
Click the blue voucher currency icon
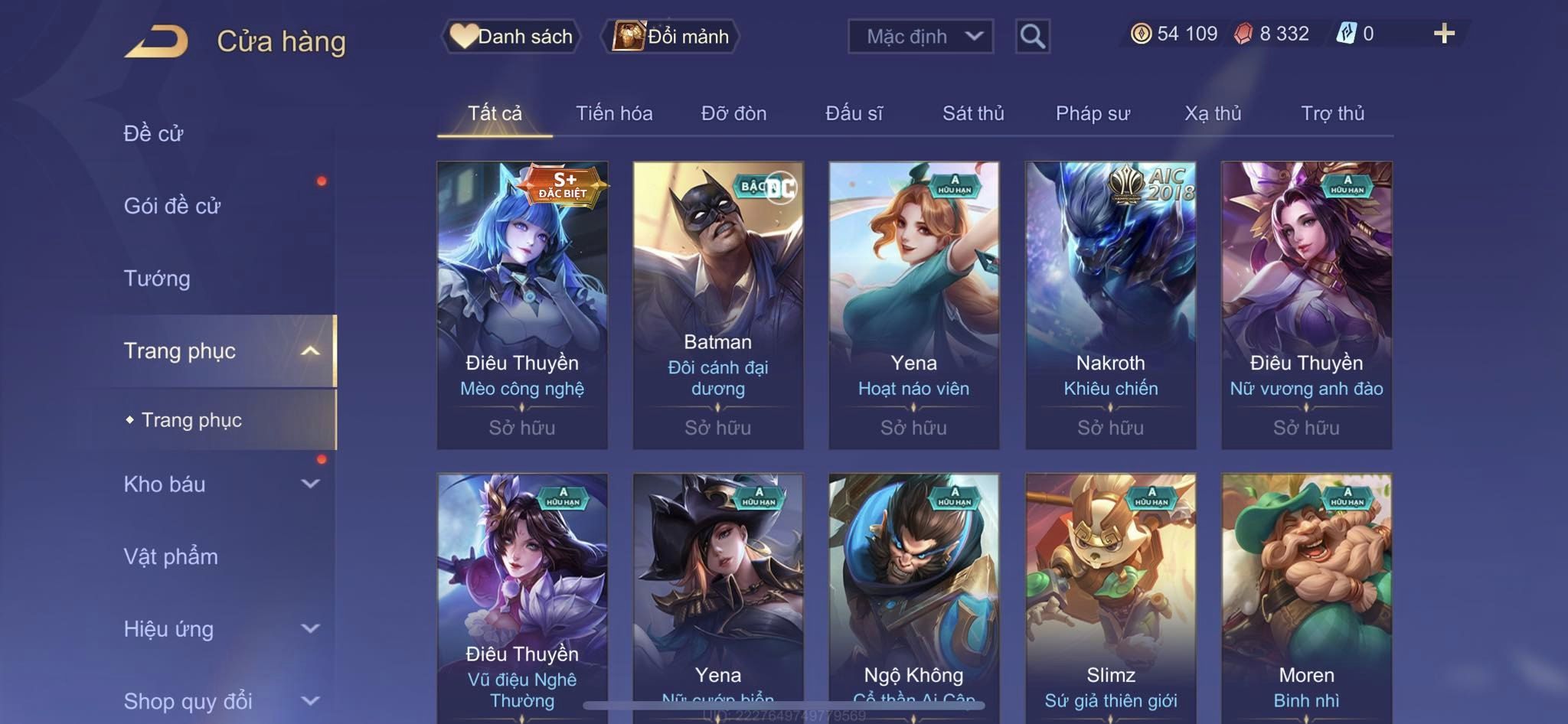[x=1346, y=34]
